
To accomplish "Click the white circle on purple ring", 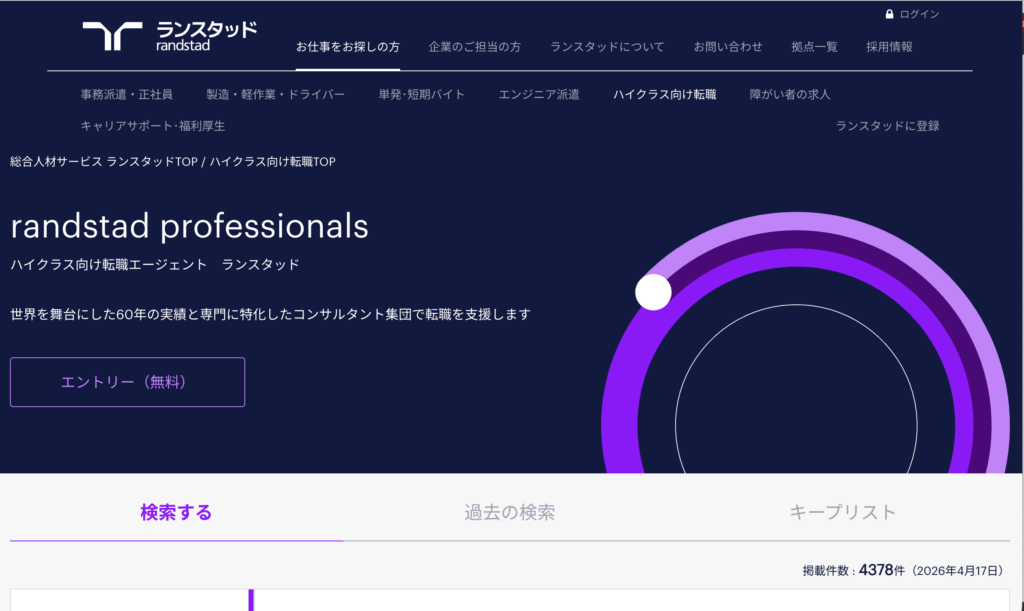I will pyautogui.click(x=653, y=292).
